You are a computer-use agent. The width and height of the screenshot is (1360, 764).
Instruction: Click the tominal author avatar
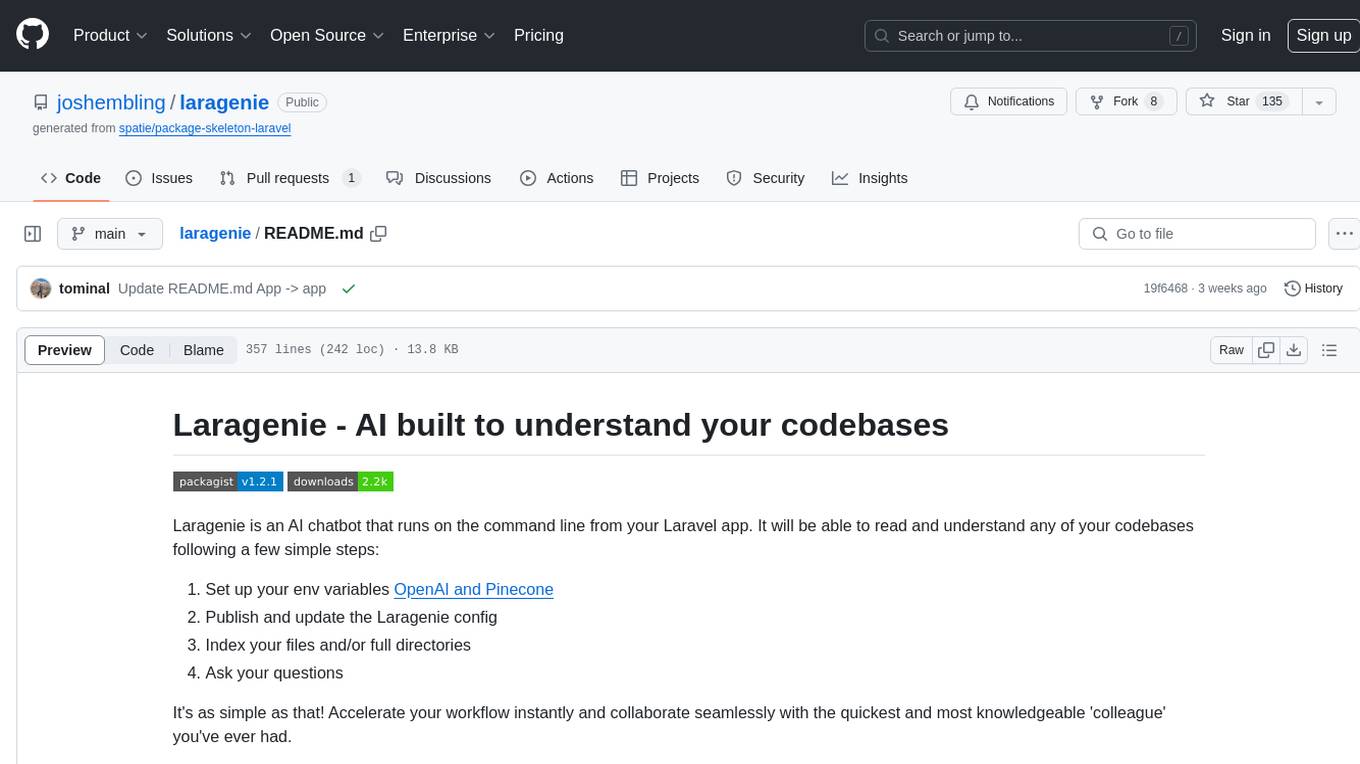click(x=41, y=288)
